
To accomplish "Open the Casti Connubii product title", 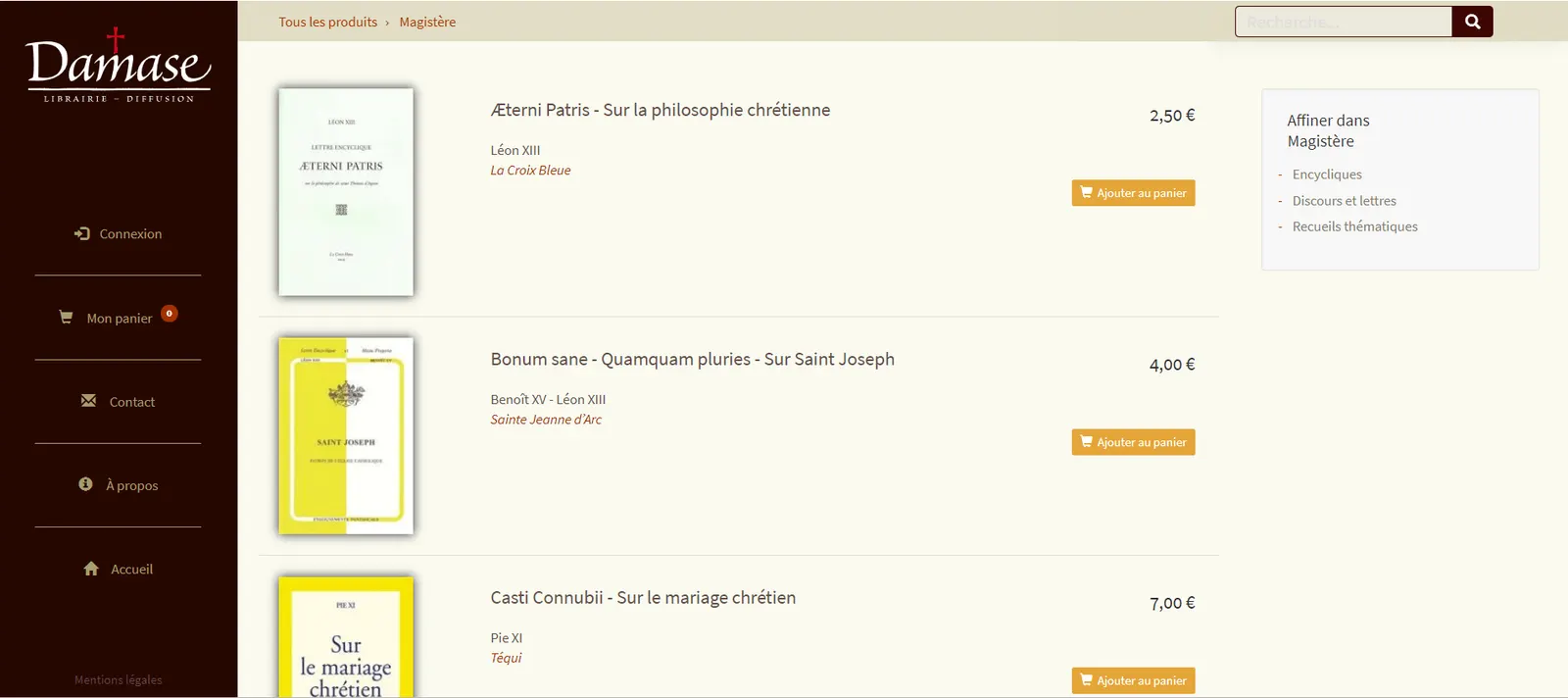I will (643, 597).
